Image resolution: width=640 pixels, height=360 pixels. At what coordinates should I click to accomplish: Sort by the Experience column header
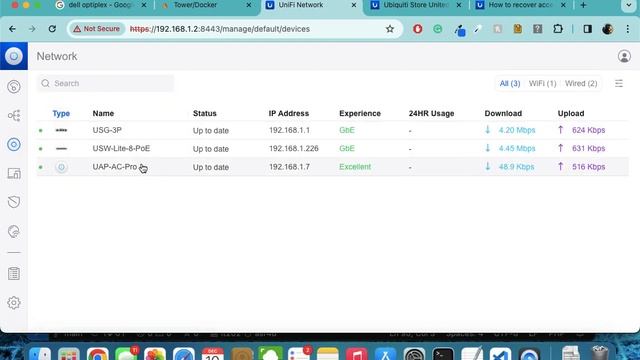[360, 113]
